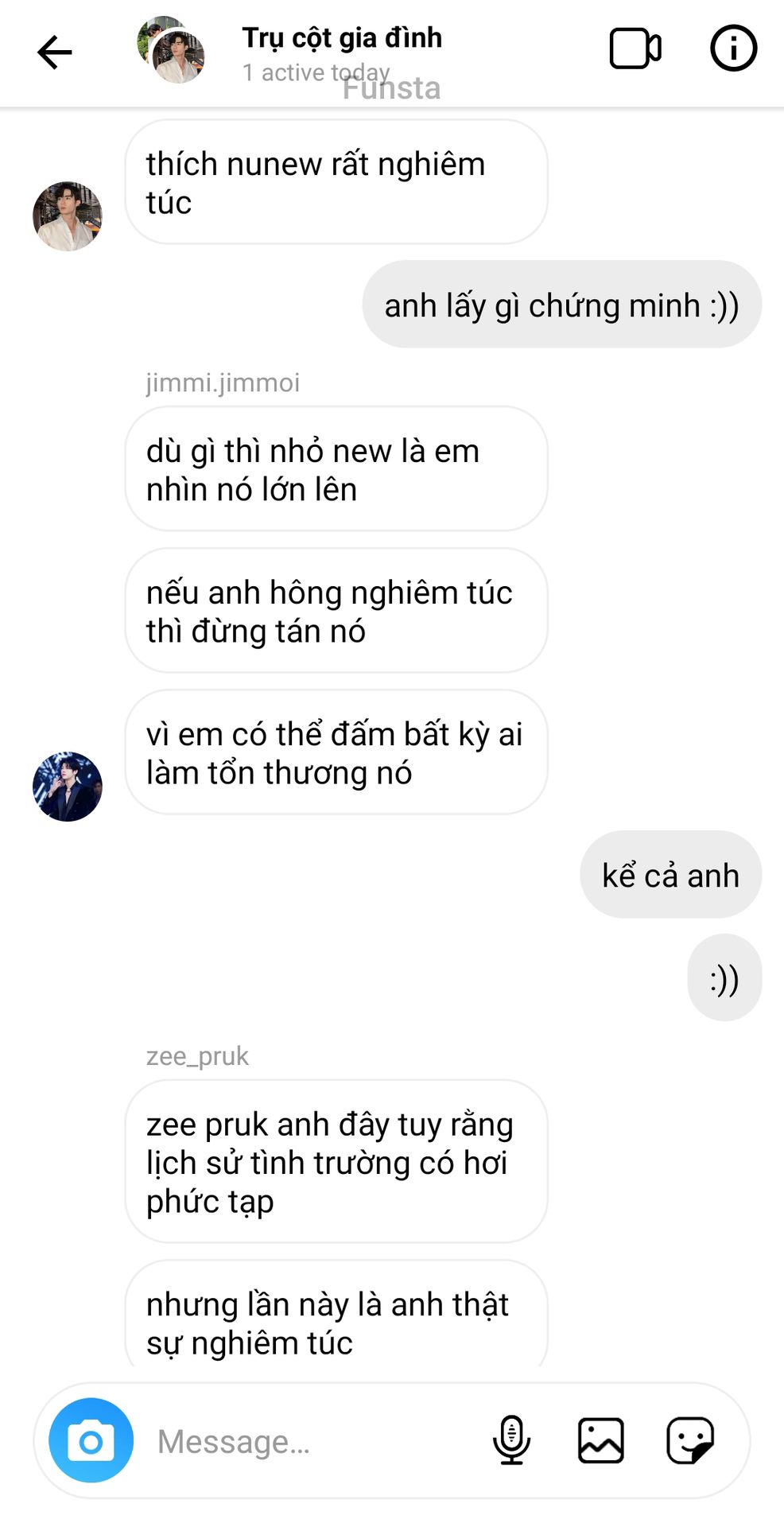Tap the "dù gì thì nhỏ new" message

pyautogui.click(x=336, y=469)
